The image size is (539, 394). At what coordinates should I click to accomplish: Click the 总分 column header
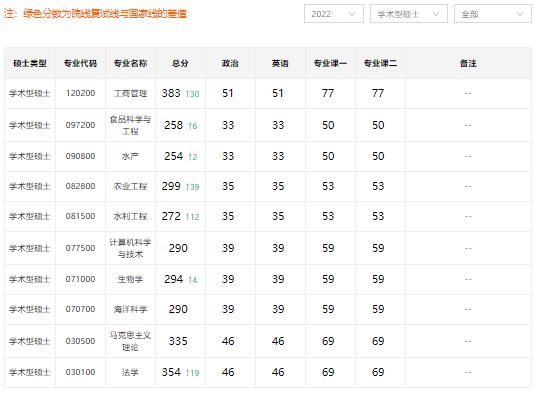click(180, 63)
